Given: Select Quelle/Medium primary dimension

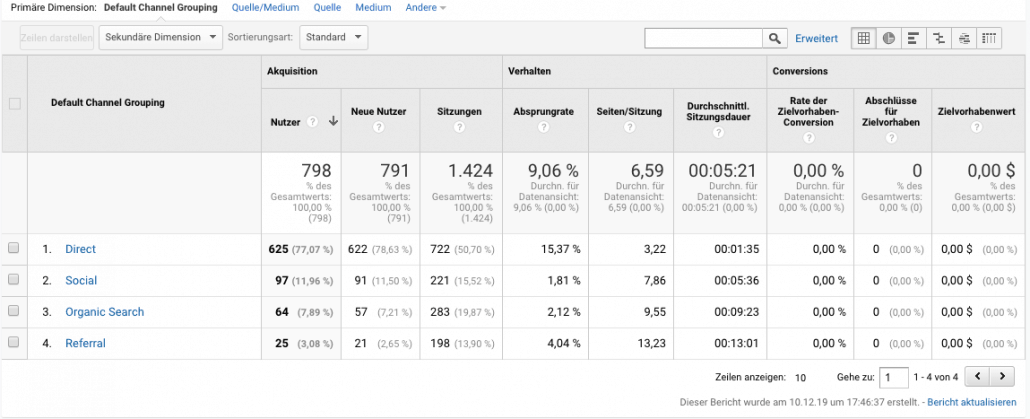Looking at the screenshot, I should pyautogui.click(x=264, y=8).
